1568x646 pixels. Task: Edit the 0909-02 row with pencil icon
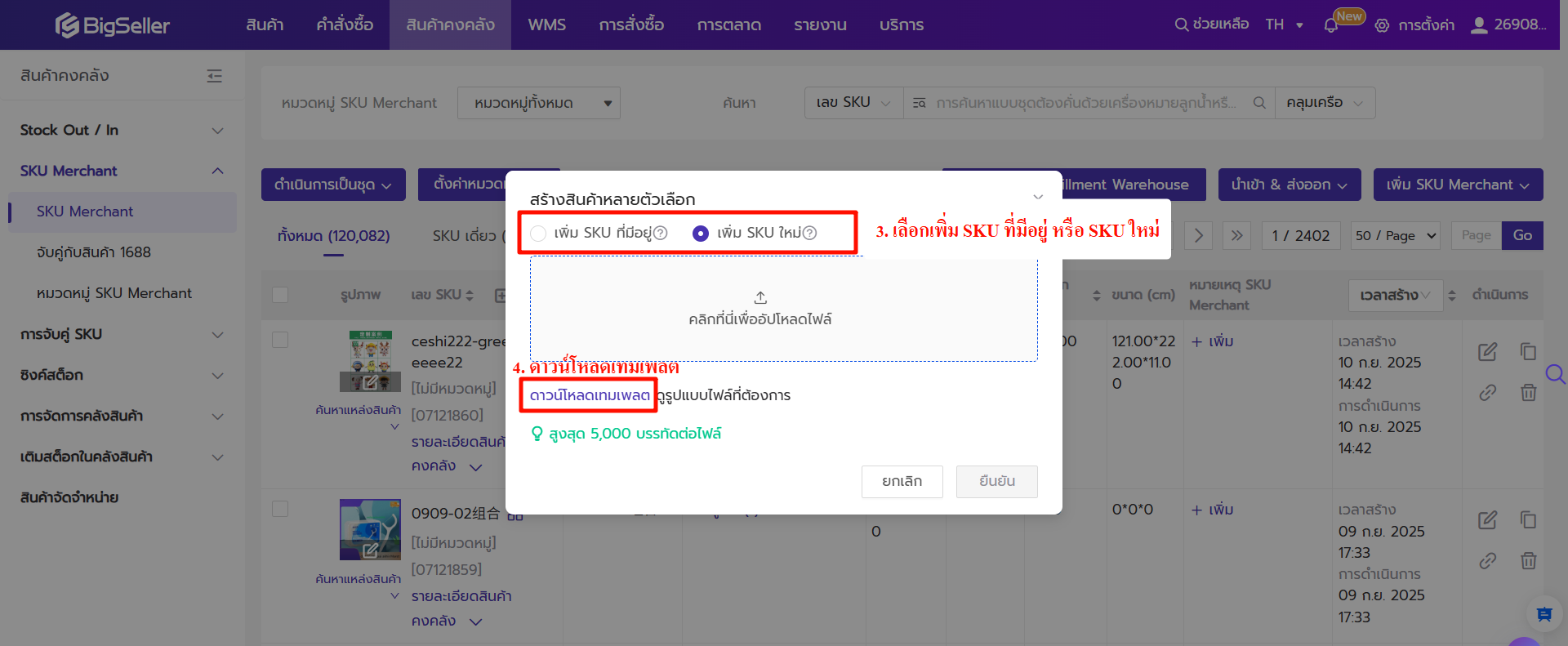pos(1488,520)
